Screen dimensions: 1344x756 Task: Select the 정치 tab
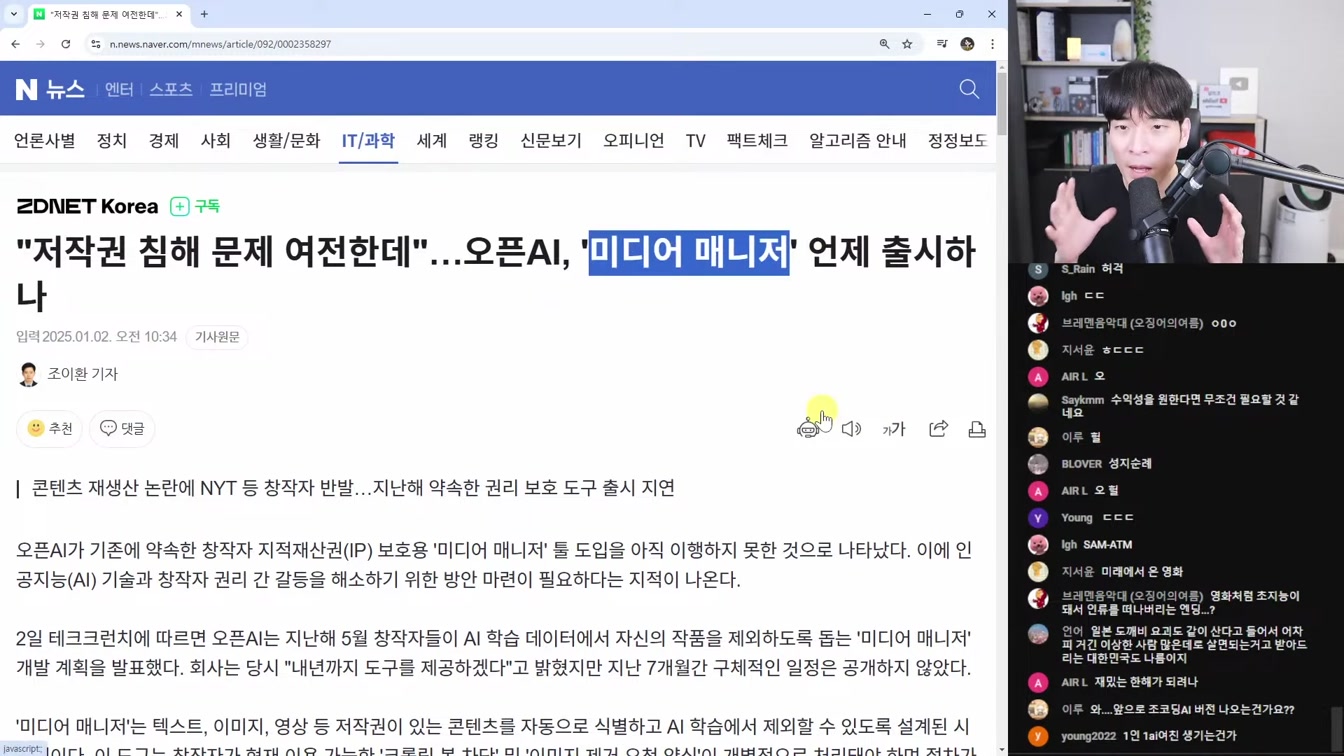112,141
